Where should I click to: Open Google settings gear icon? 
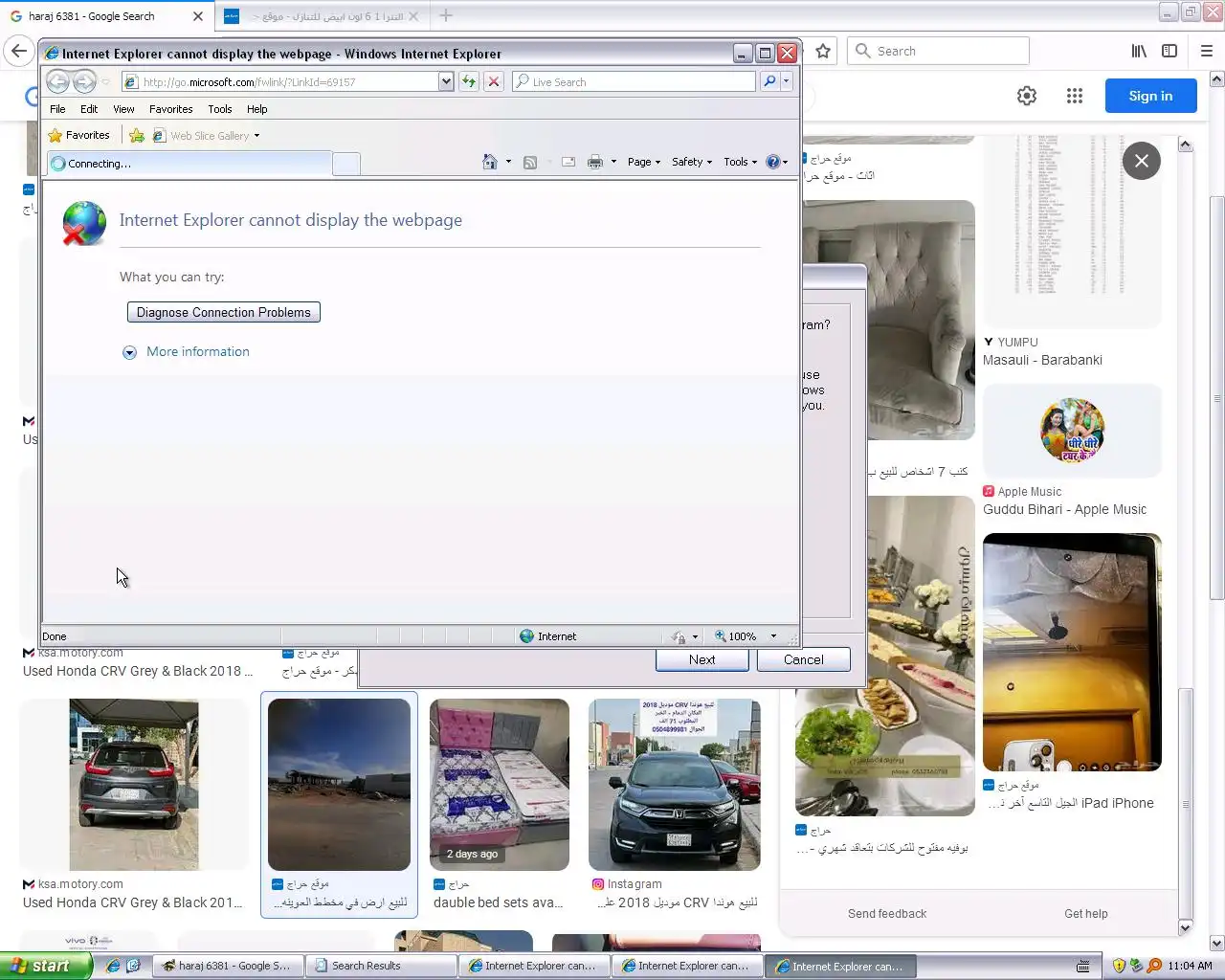click(x=1027, y=96)
